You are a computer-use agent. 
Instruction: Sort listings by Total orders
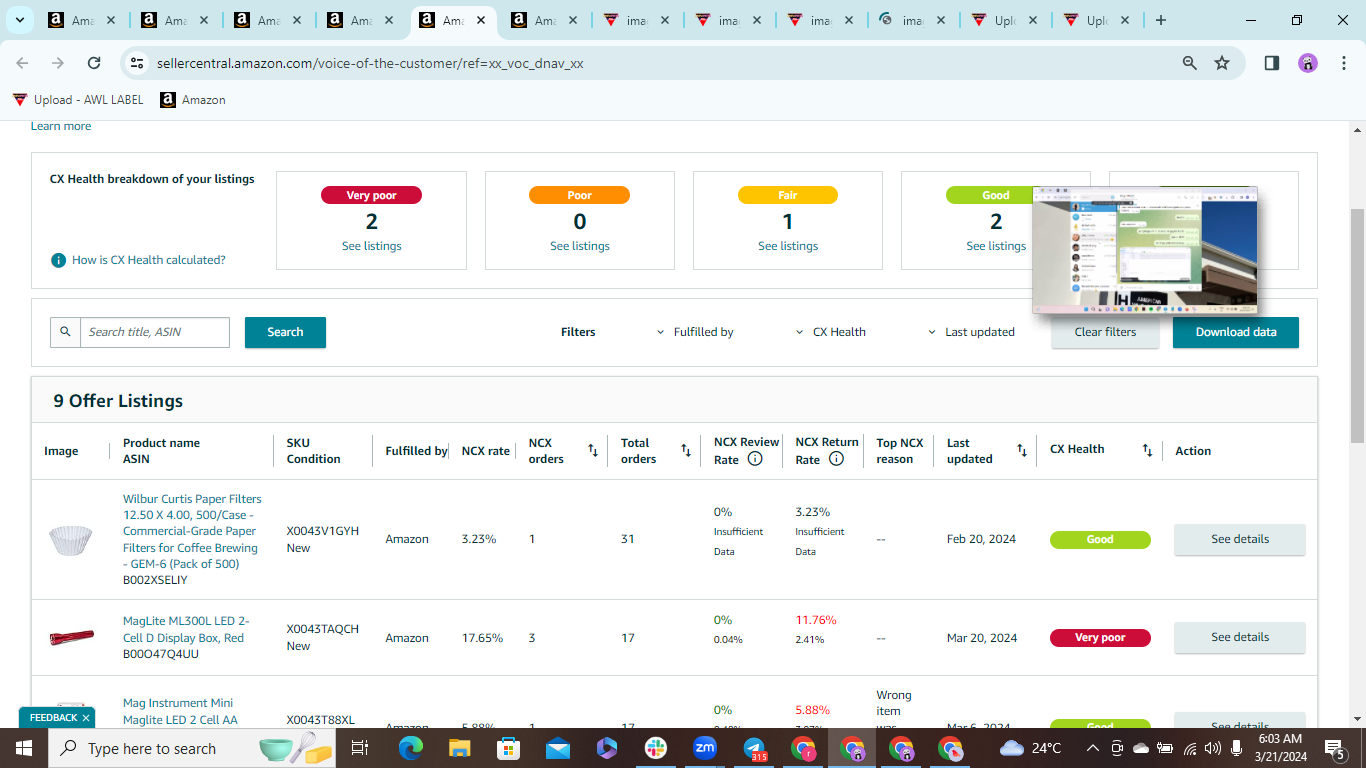click(x=686, y=451)
